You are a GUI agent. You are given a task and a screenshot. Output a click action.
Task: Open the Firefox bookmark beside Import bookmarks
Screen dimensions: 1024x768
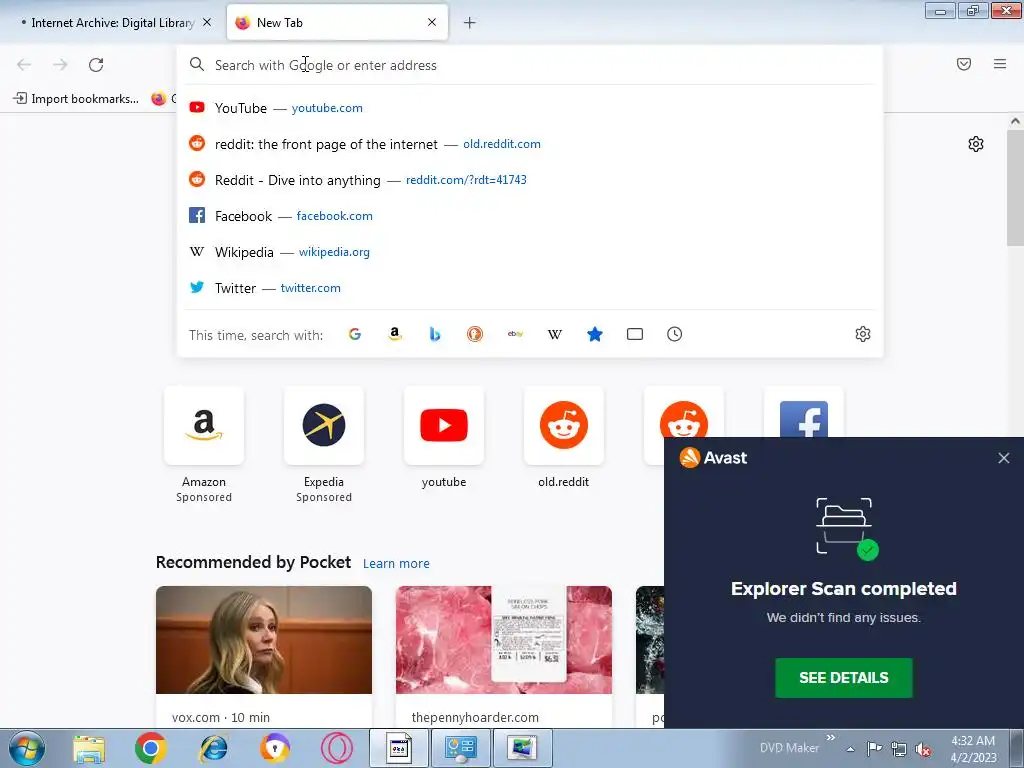[163, 99]
